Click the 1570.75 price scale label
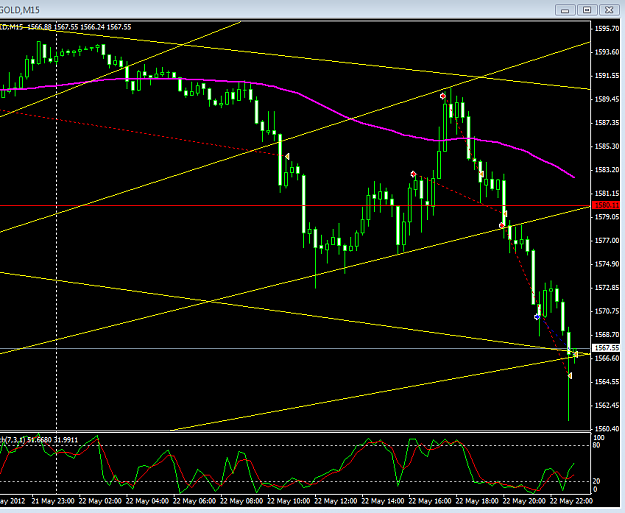 point(607,311)
